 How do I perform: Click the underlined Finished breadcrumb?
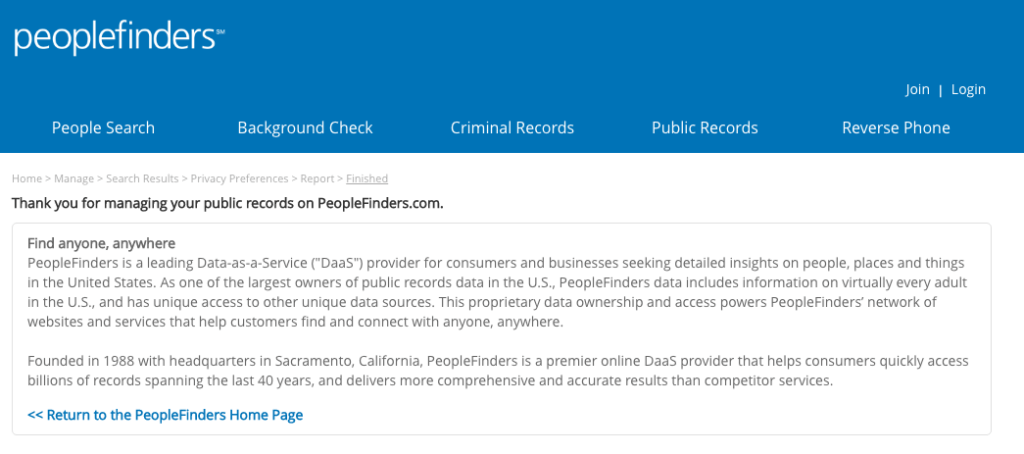[x=367, y=179]
